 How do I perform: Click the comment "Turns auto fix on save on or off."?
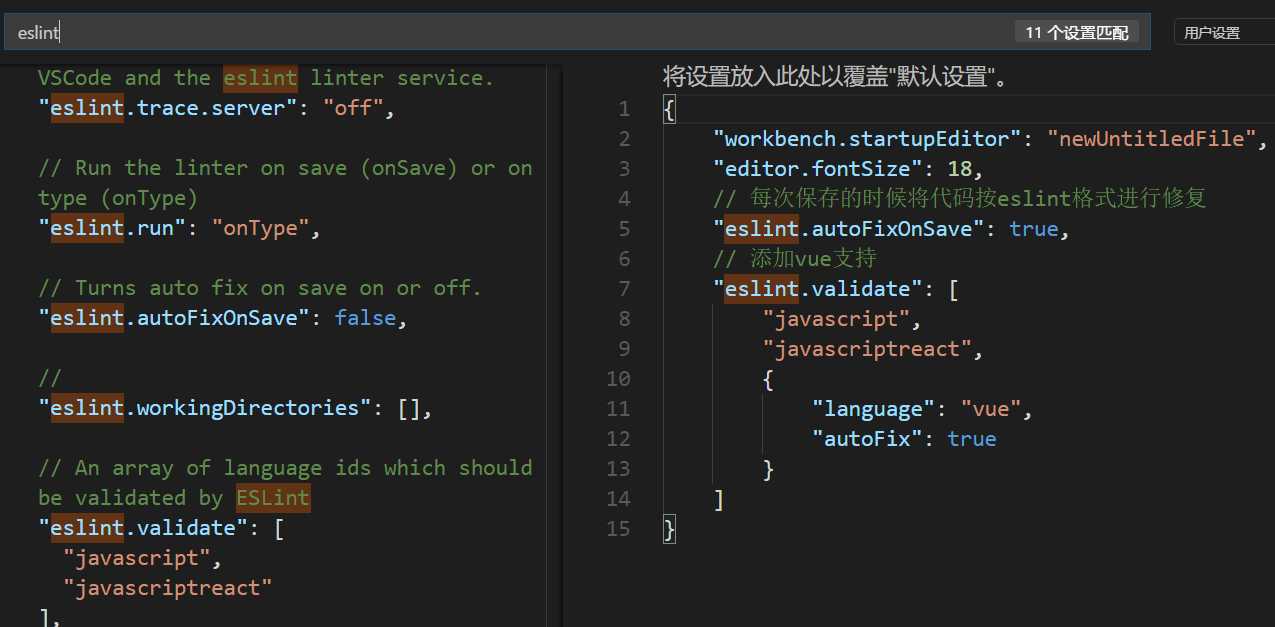coord(260,288)
